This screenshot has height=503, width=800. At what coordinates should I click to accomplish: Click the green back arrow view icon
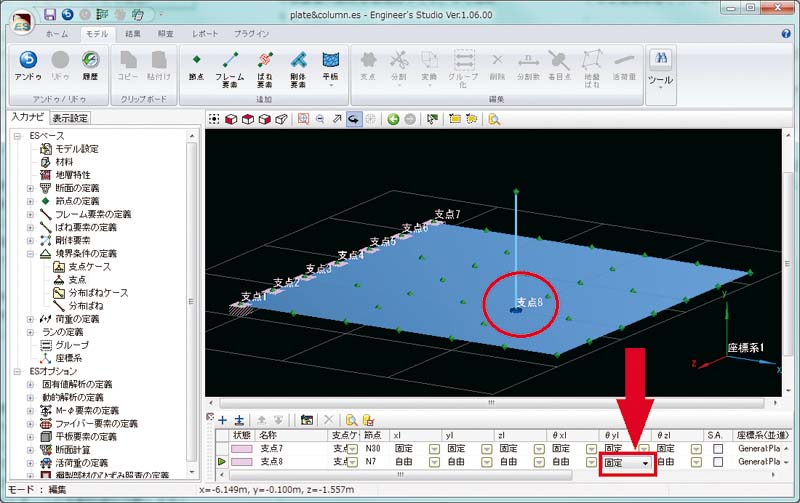393,119
